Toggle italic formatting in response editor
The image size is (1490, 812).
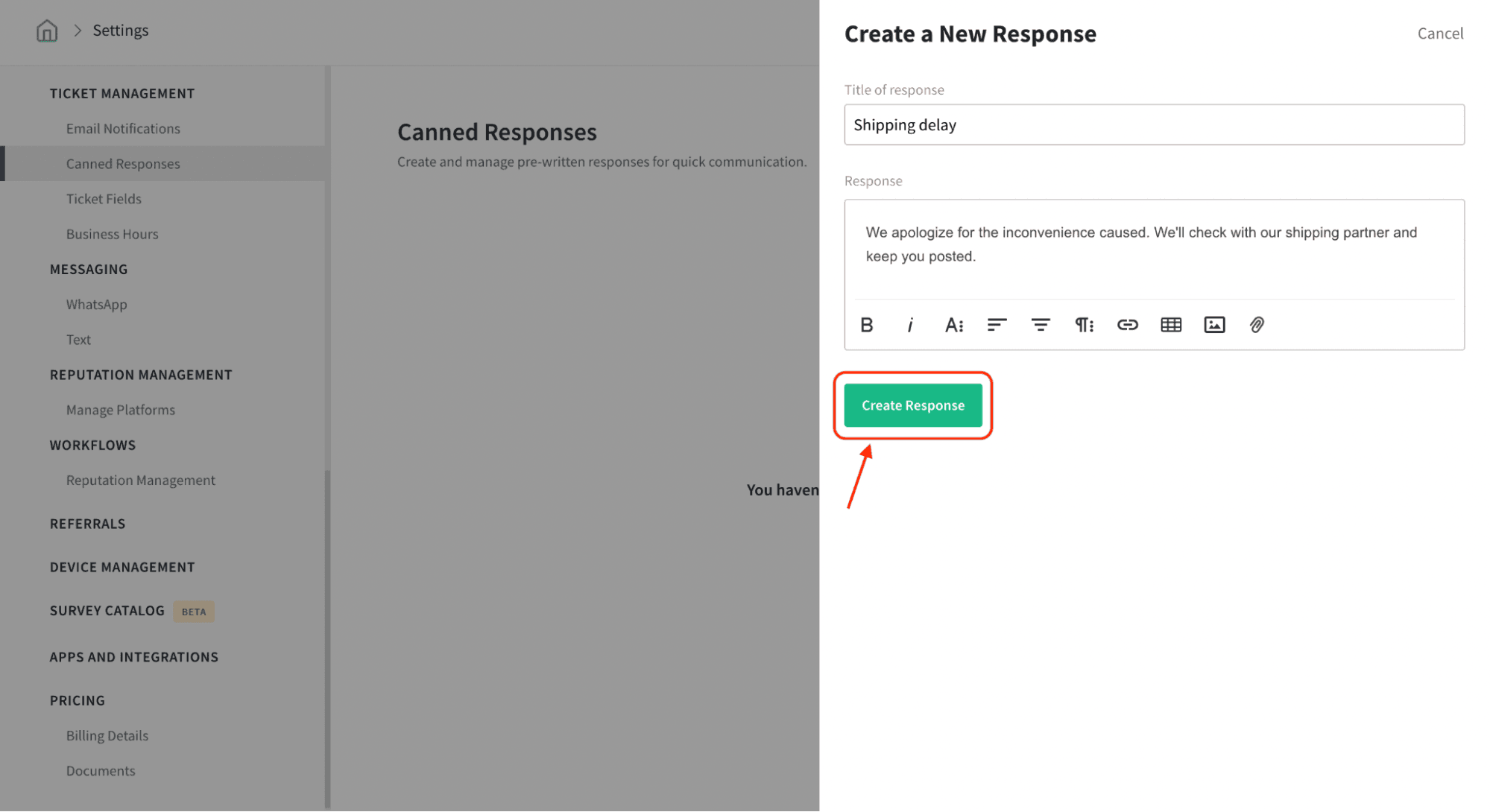909,325
